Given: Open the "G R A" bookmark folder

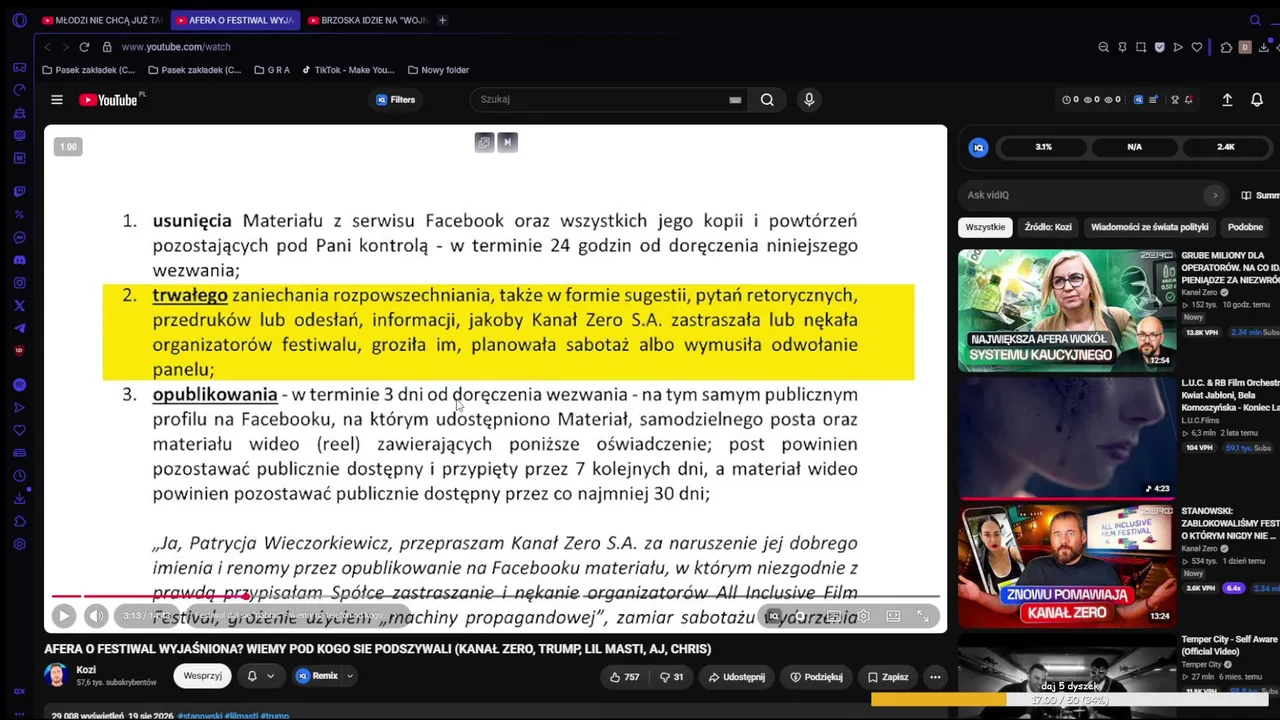Looking at the screenshot, I should pos(272,70).
